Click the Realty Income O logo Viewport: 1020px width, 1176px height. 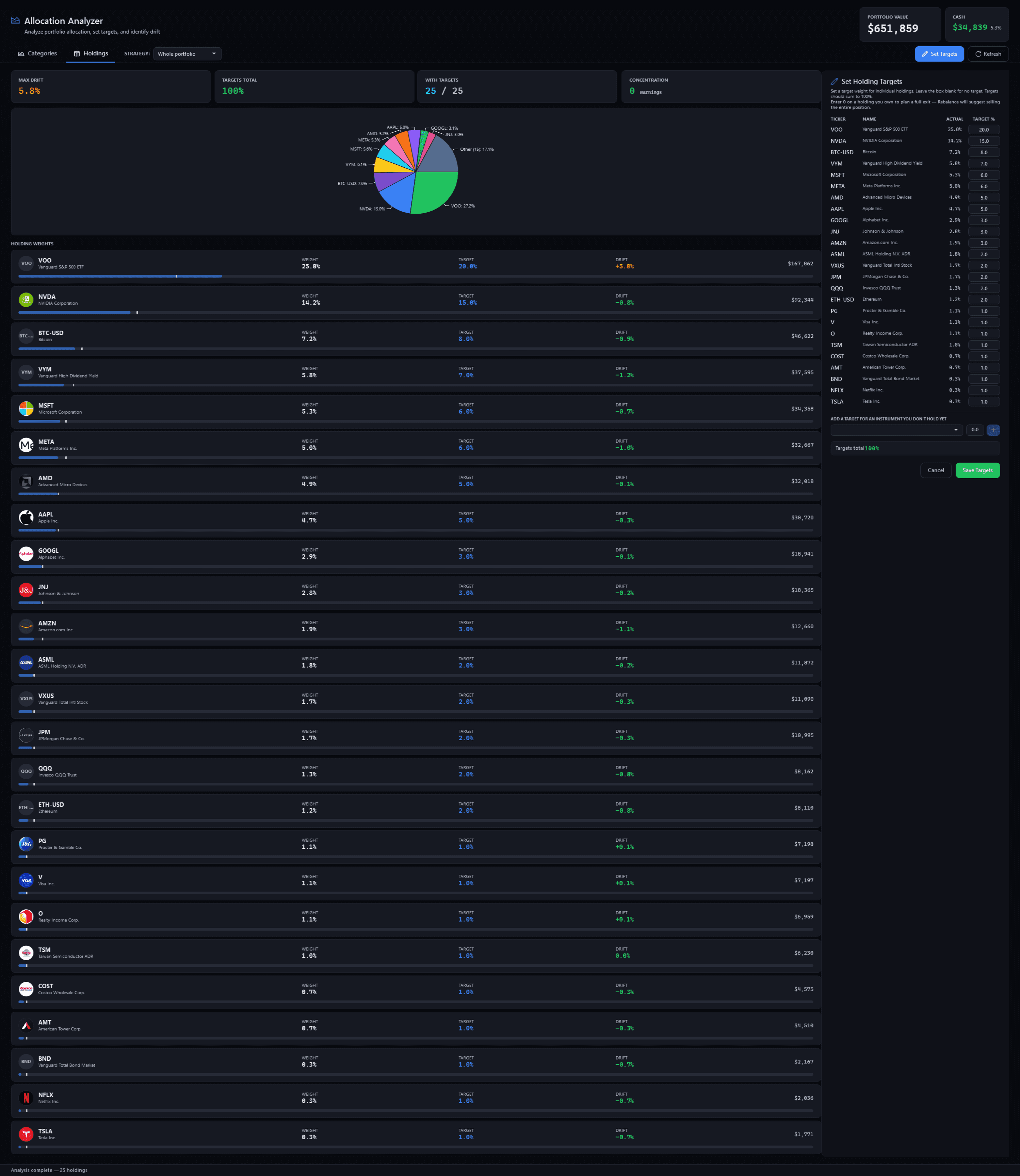point(26,916)
